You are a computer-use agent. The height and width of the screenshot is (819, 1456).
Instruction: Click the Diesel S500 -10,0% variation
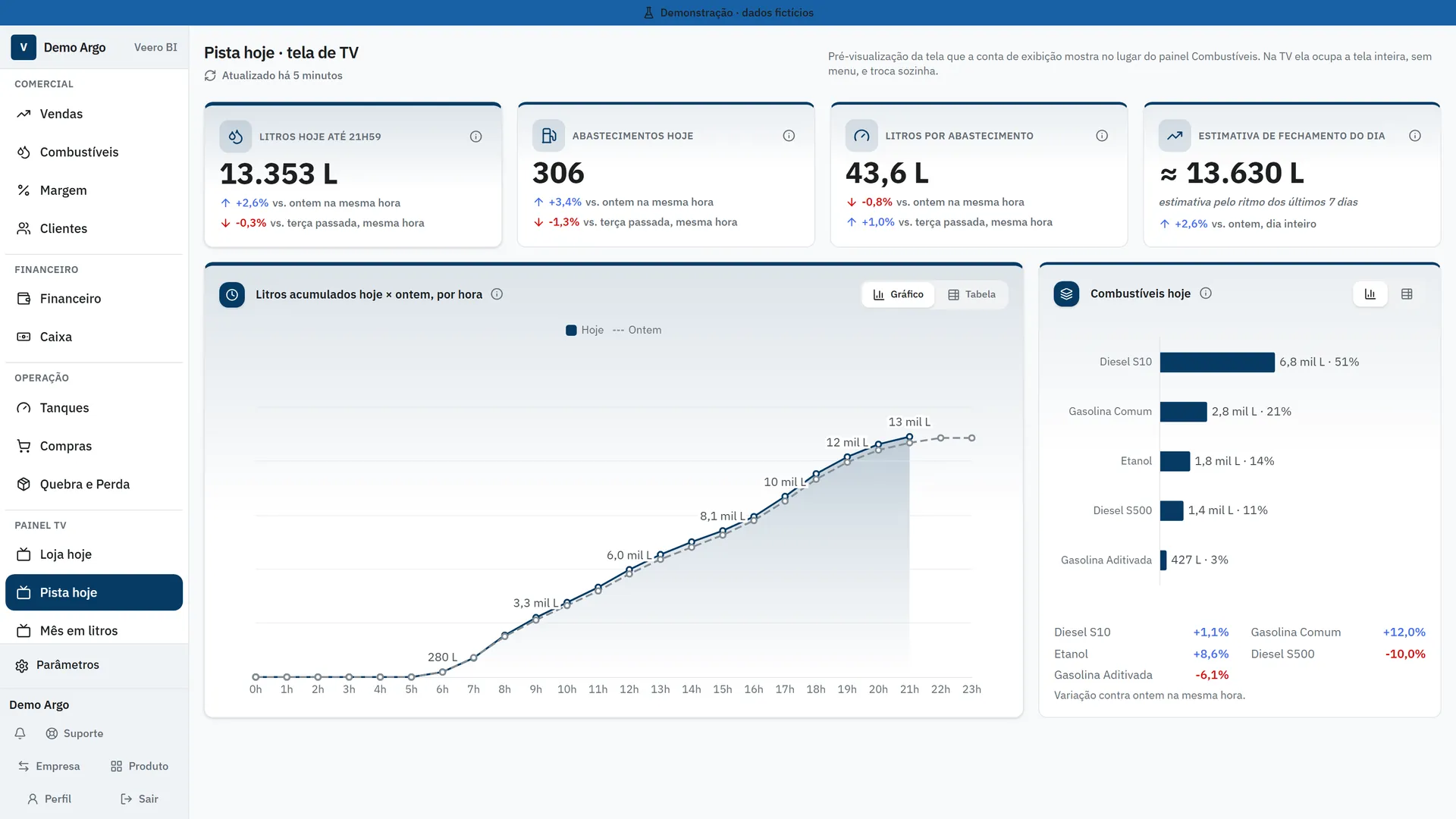point(1405,654)
